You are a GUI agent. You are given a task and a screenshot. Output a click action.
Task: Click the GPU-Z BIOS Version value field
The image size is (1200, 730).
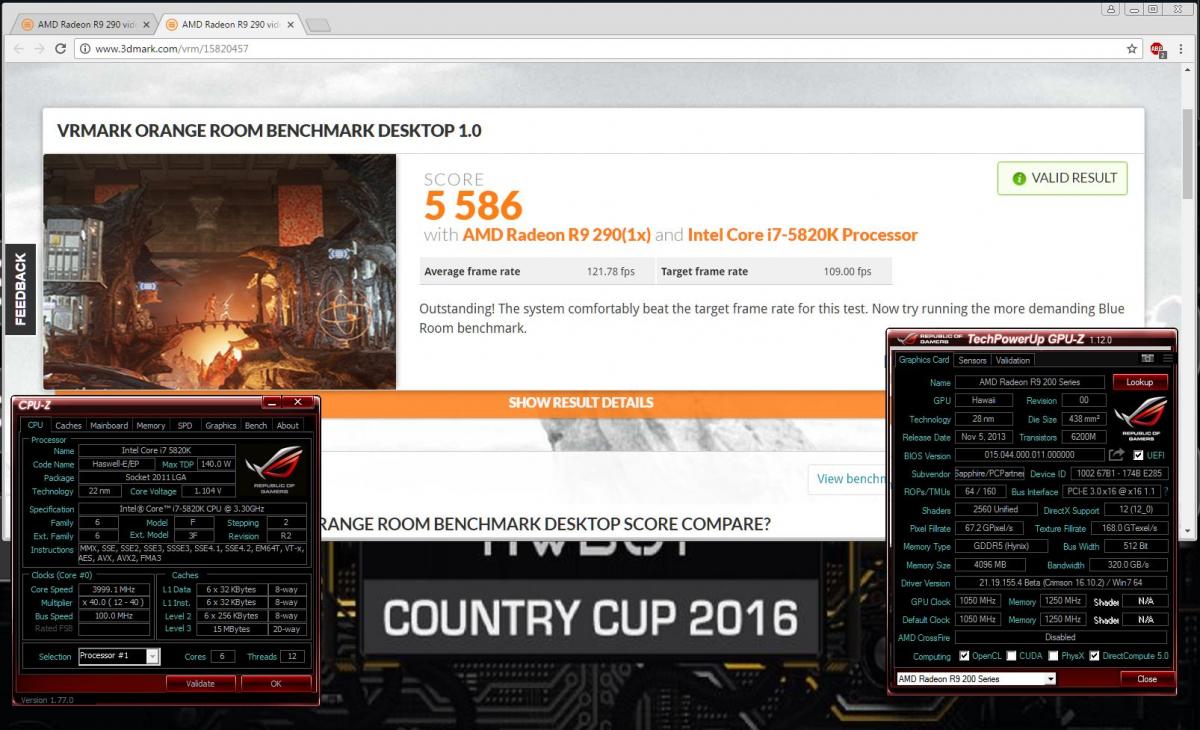click(1030, 455)
